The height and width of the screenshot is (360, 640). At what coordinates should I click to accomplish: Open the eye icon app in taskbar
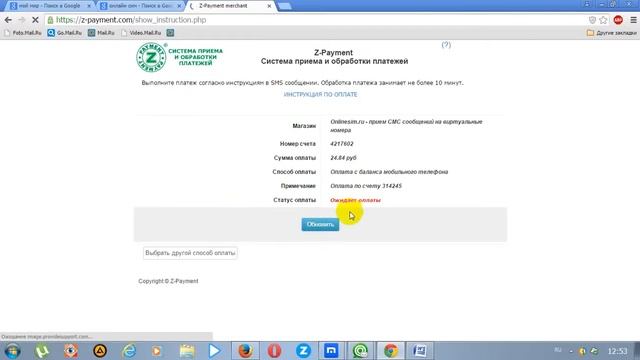pos(71,351)
